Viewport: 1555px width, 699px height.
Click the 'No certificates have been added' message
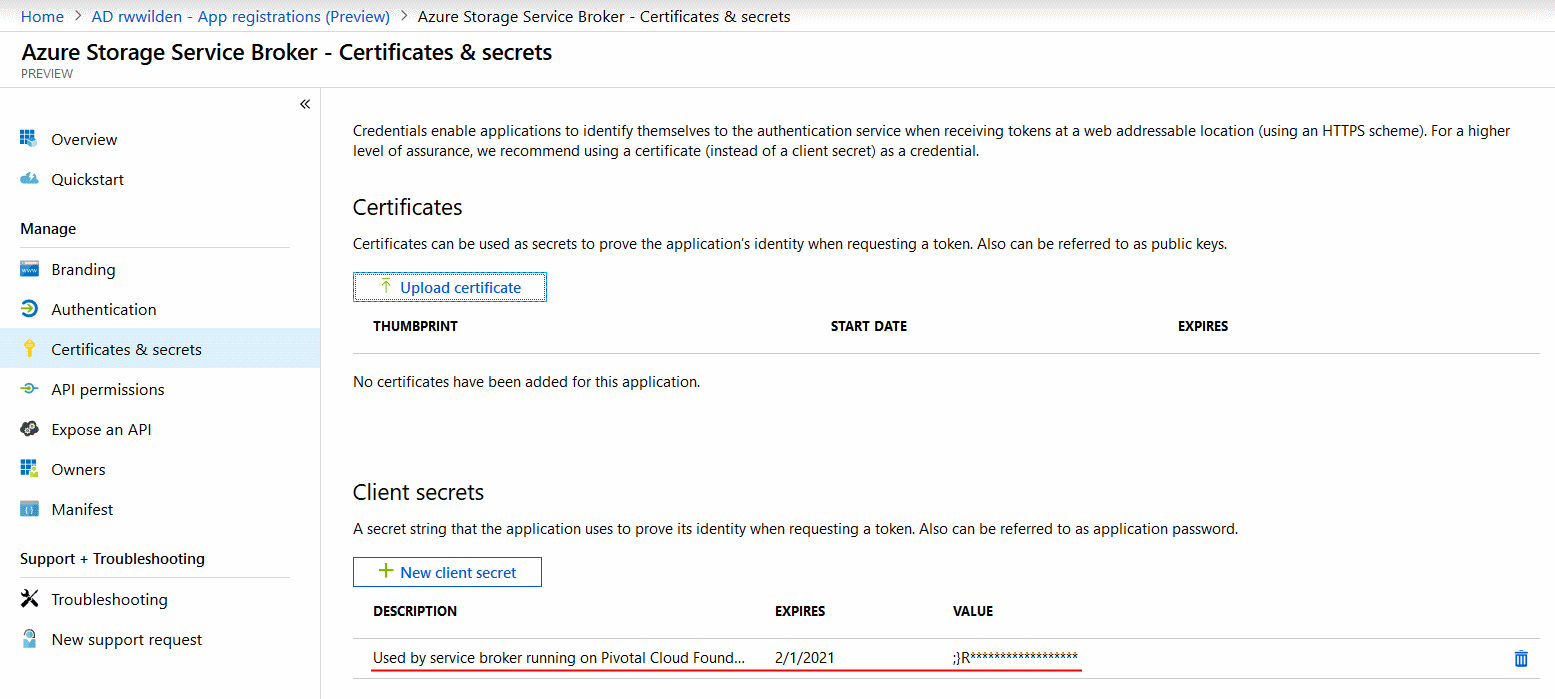526,382
